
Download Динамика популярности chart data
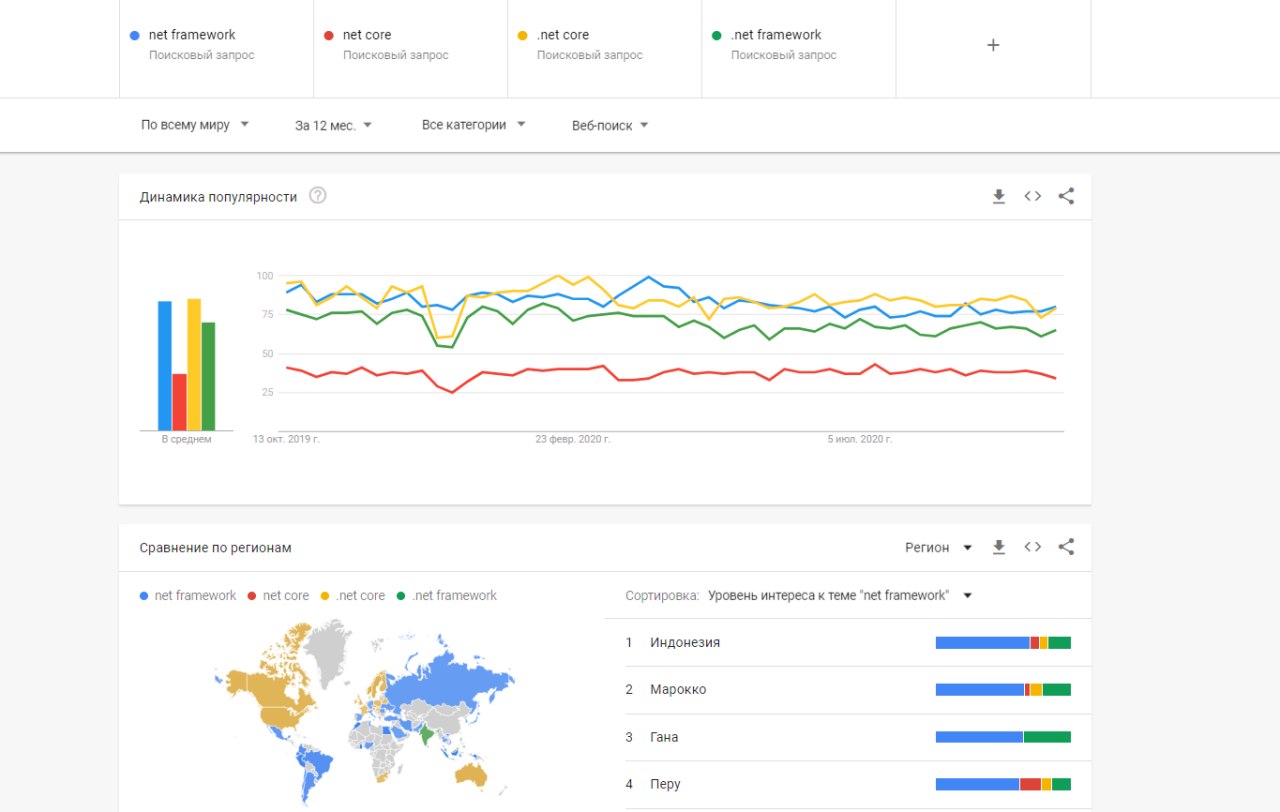tap(998, 197)
